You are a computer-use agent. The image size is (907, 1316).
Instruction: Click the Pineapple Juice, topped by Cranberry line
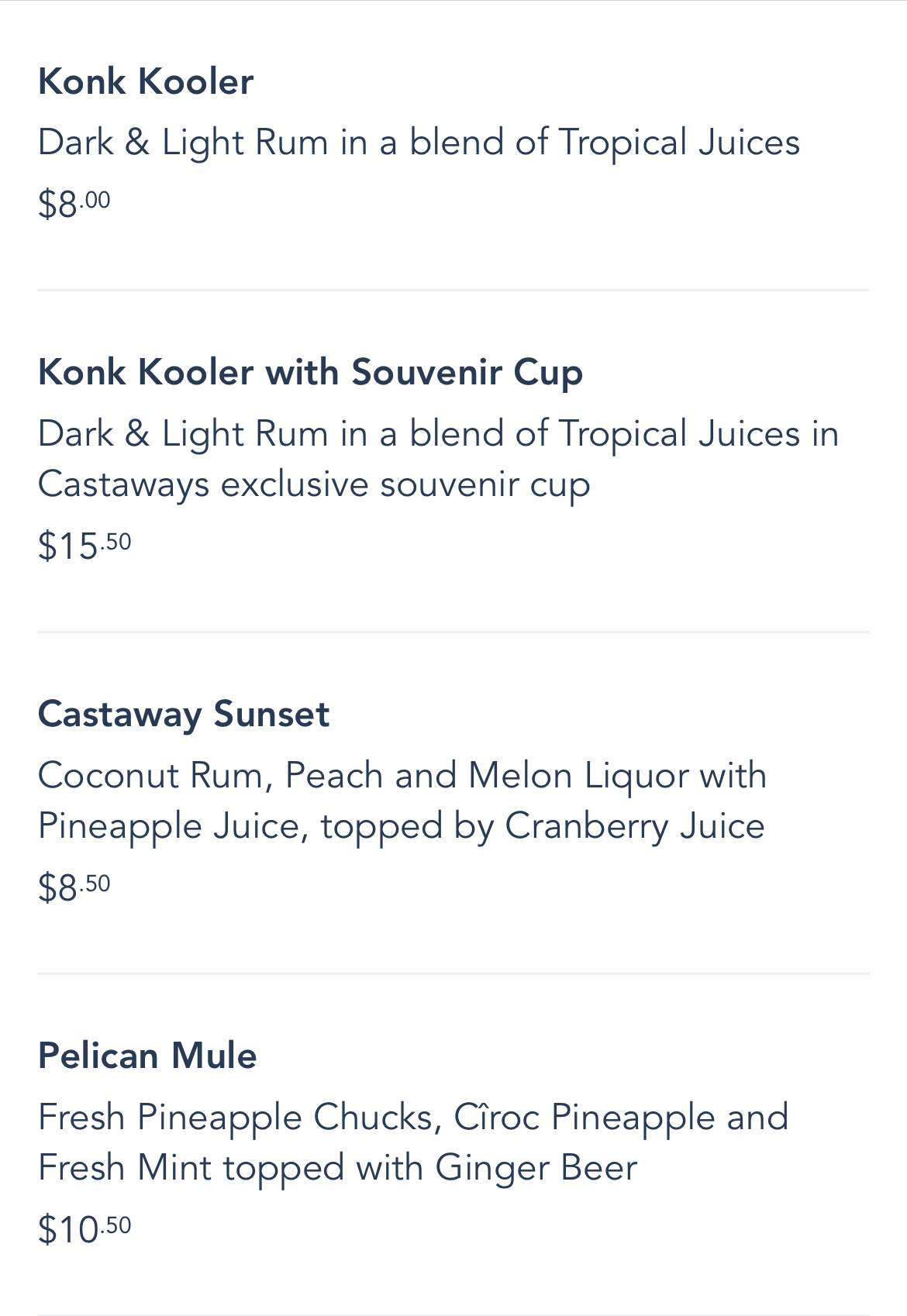coord(401,826)
